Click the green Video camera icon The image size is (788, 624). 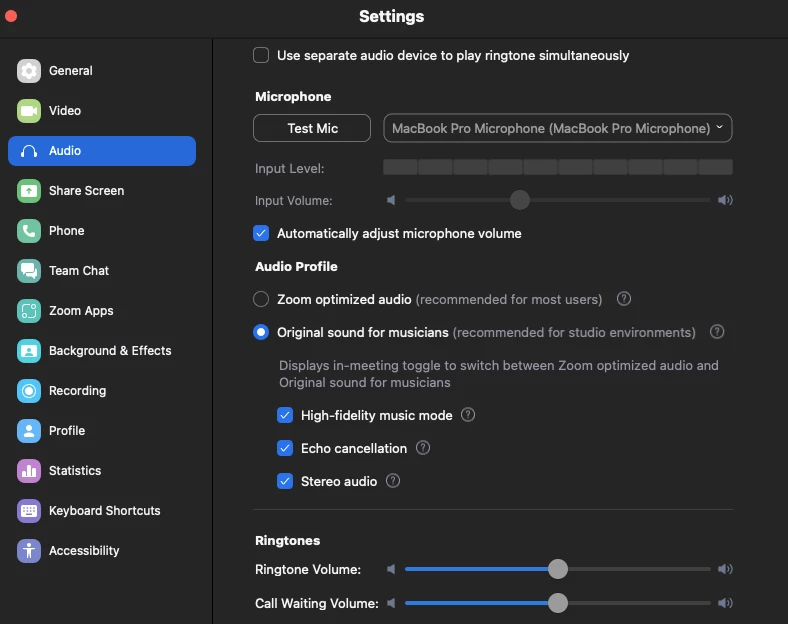pyautogui.click(x=29, y=111)
